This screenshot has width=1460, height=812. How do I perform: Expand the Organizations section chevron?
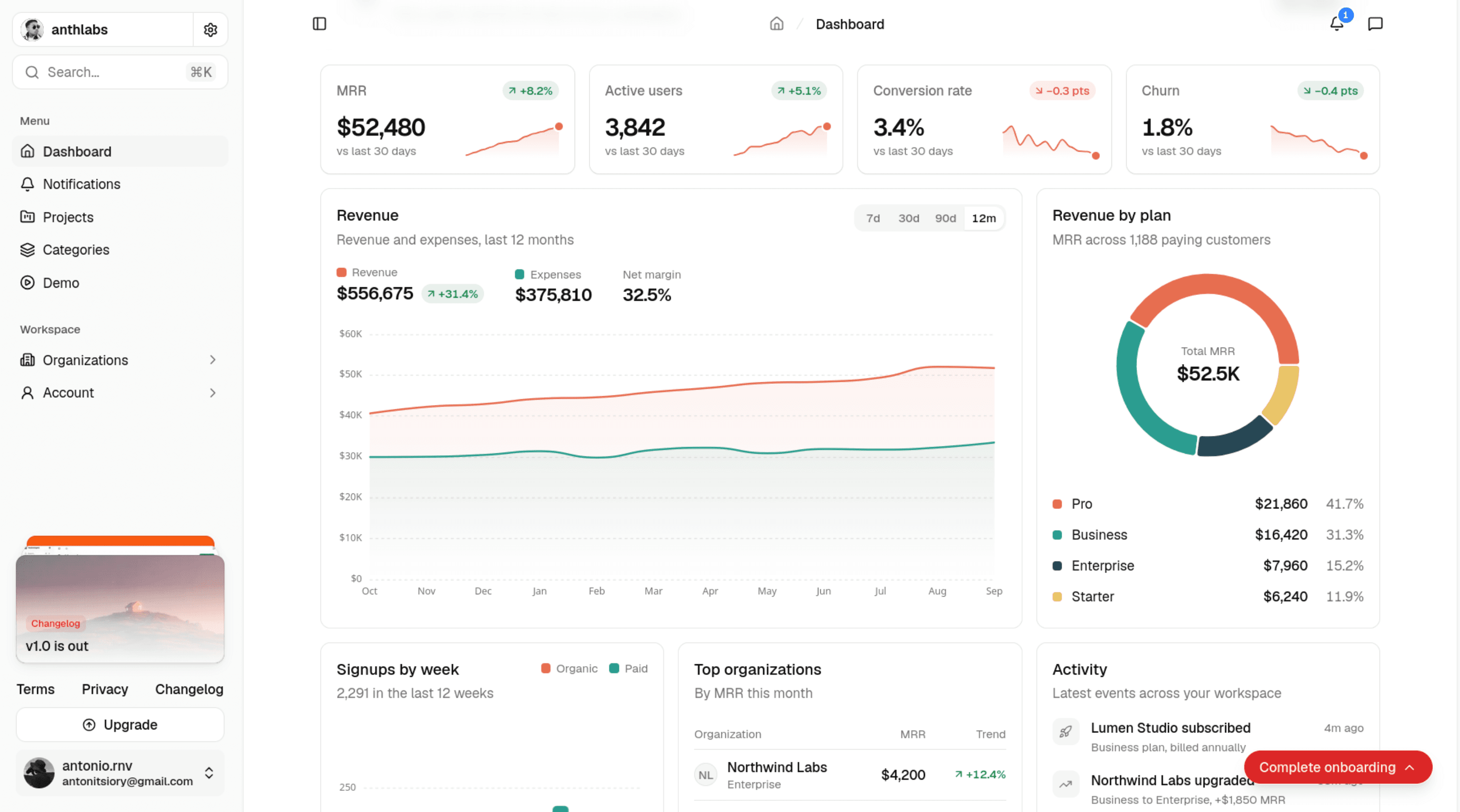pos(212,360)
